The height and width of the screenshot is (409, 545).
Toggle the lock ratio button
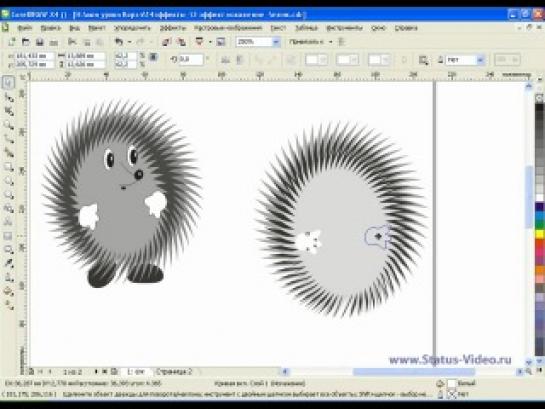pos(153,57)
